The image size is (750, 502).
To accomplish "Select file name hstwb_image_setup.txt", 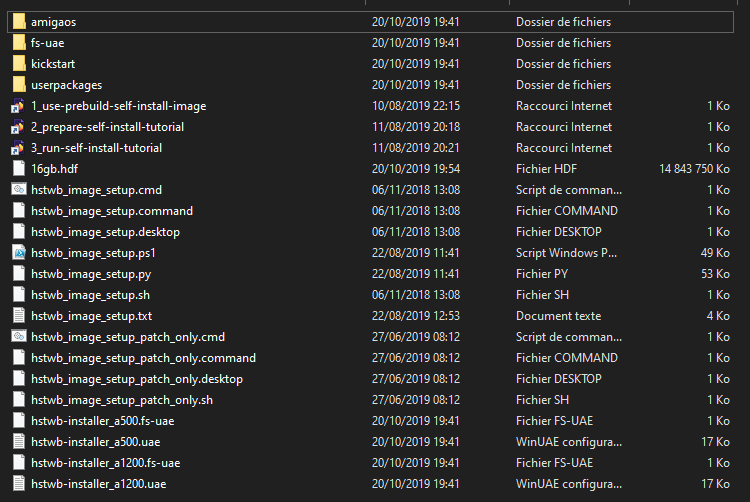I will click(x=92, y=316).
